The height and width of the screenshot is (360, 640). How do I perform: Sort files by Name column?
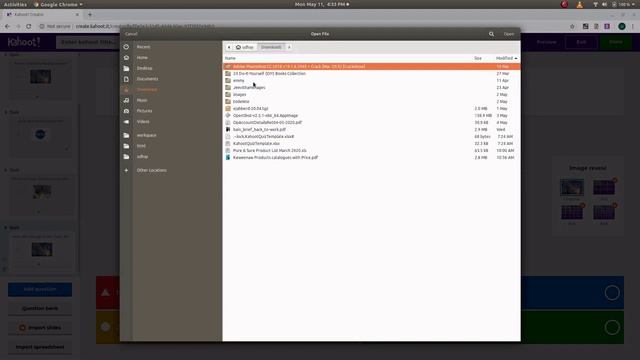pos(230,58)
